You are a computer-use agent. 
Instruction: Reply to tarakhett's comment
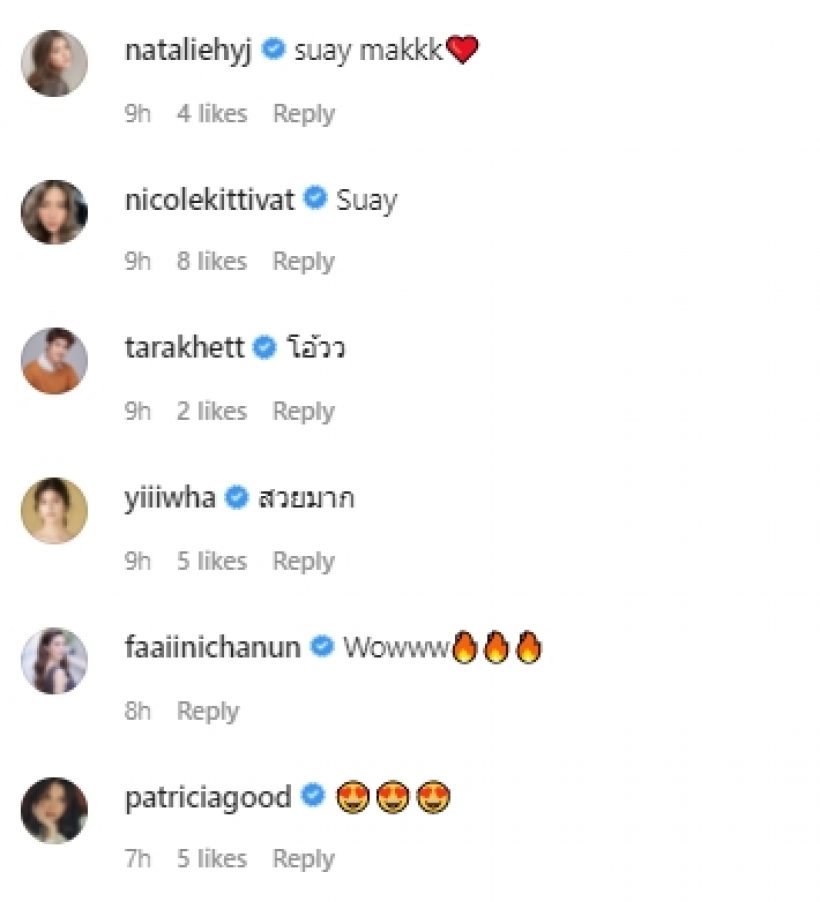point(303,411)
